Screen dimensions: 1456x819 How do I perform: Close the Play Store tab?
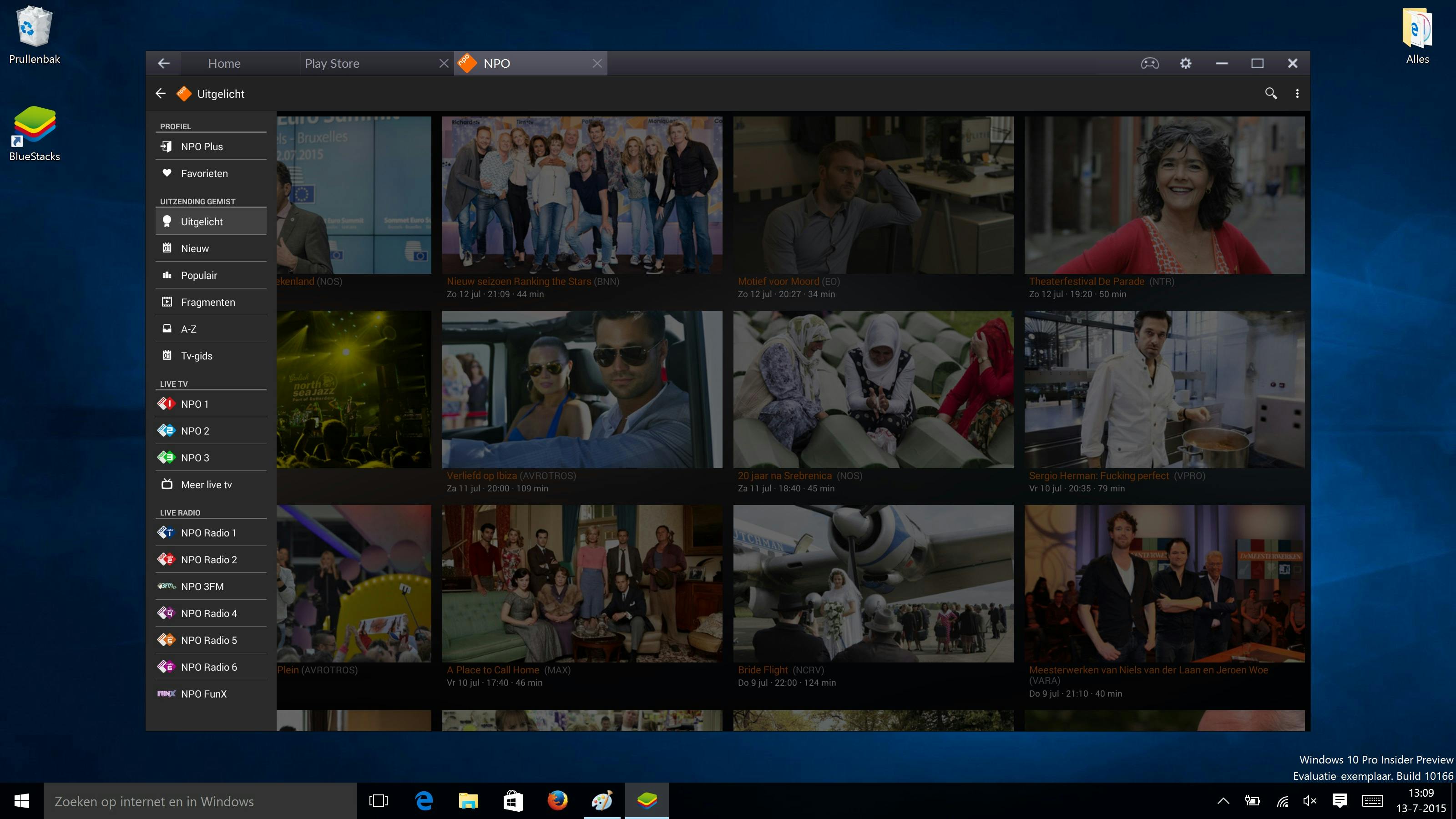click(444, 63)
